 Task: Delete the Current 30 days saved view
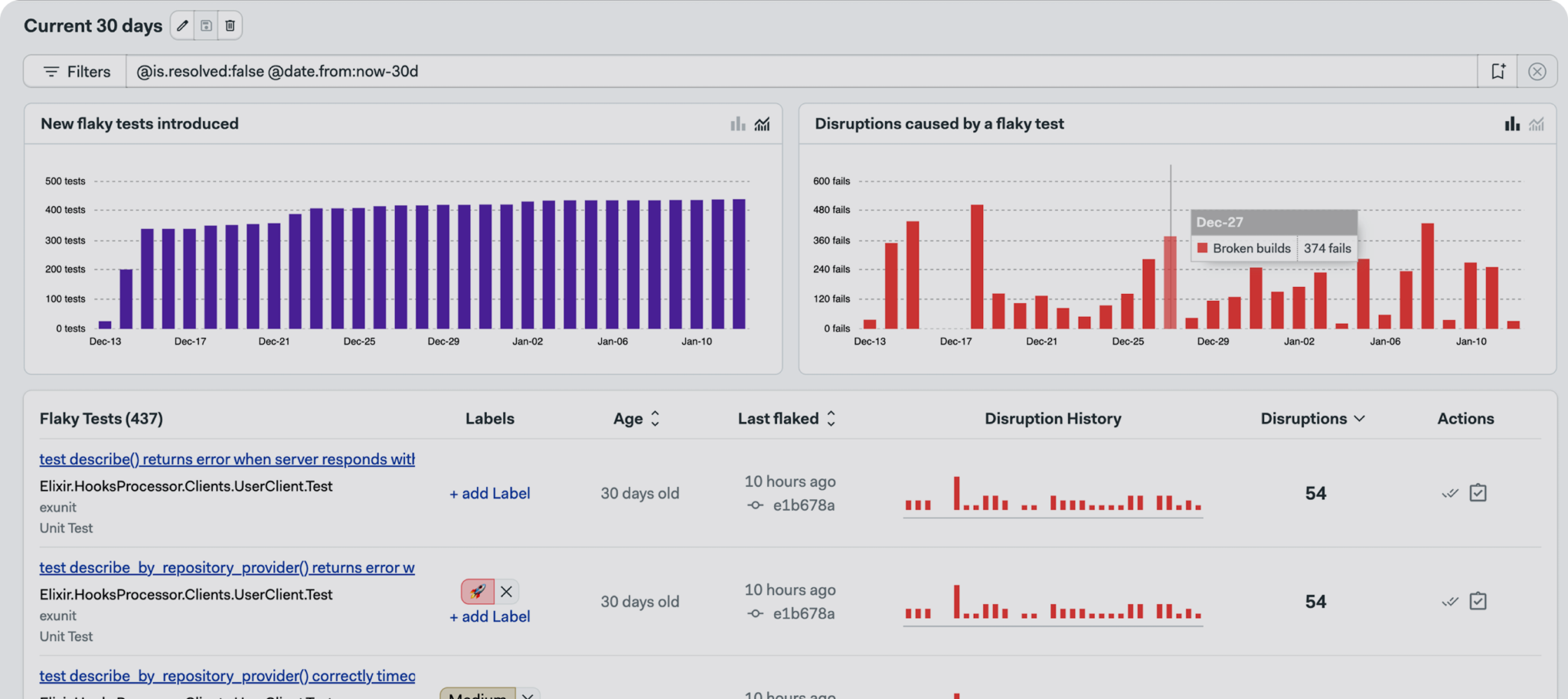point(230,25)
